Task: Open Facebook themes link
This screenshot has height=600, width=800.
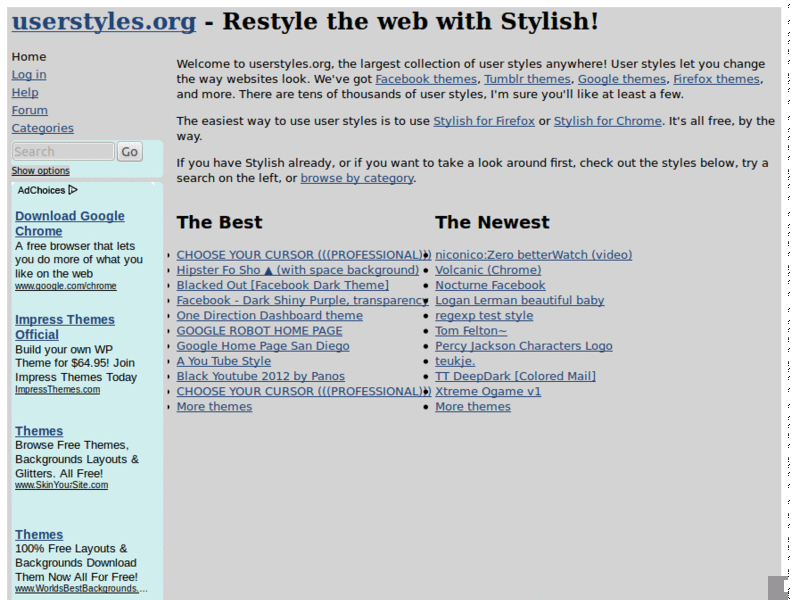Action: click(426, 79)
